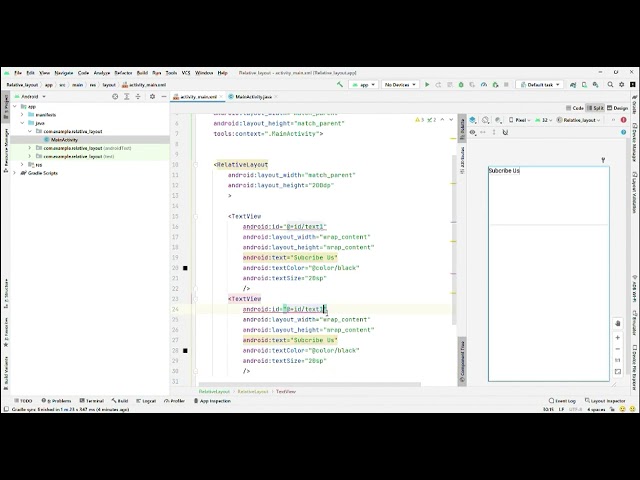
Task: Click the warnings count indicator in editor
Action: click(420, 120)
